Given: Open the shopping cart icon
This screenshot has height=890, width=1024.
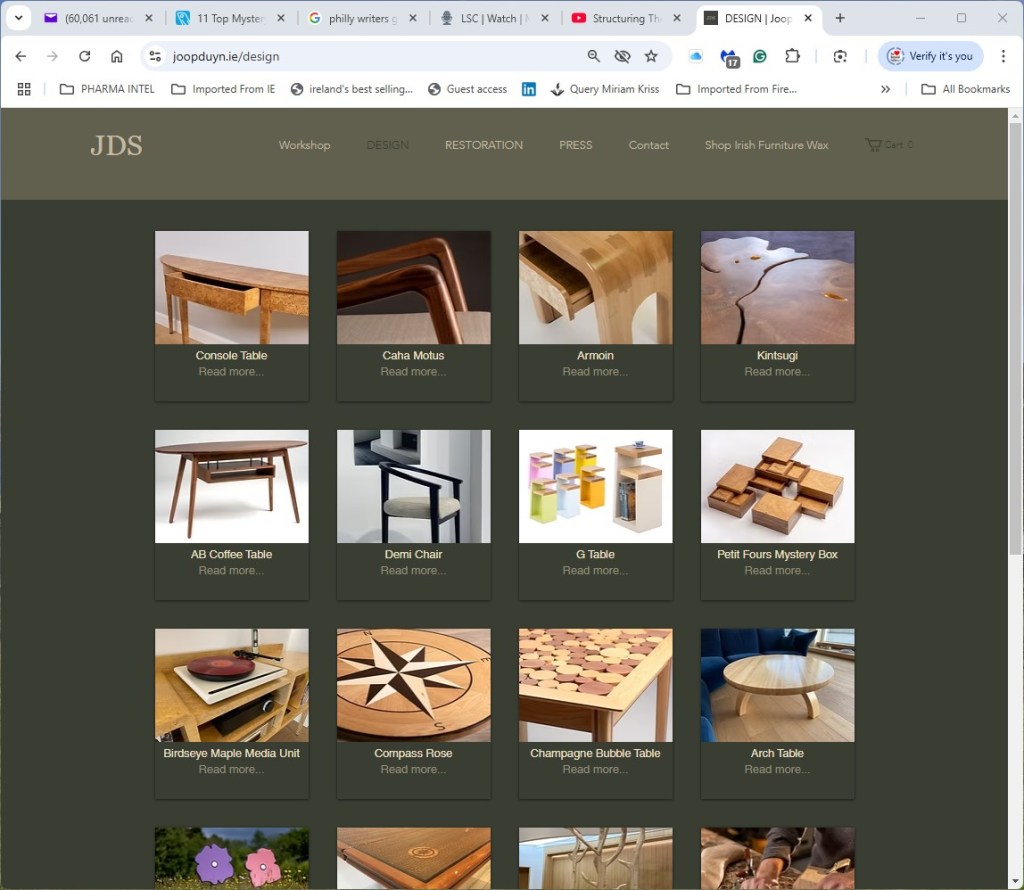Looking at the screenshot, I should (873, 145).
